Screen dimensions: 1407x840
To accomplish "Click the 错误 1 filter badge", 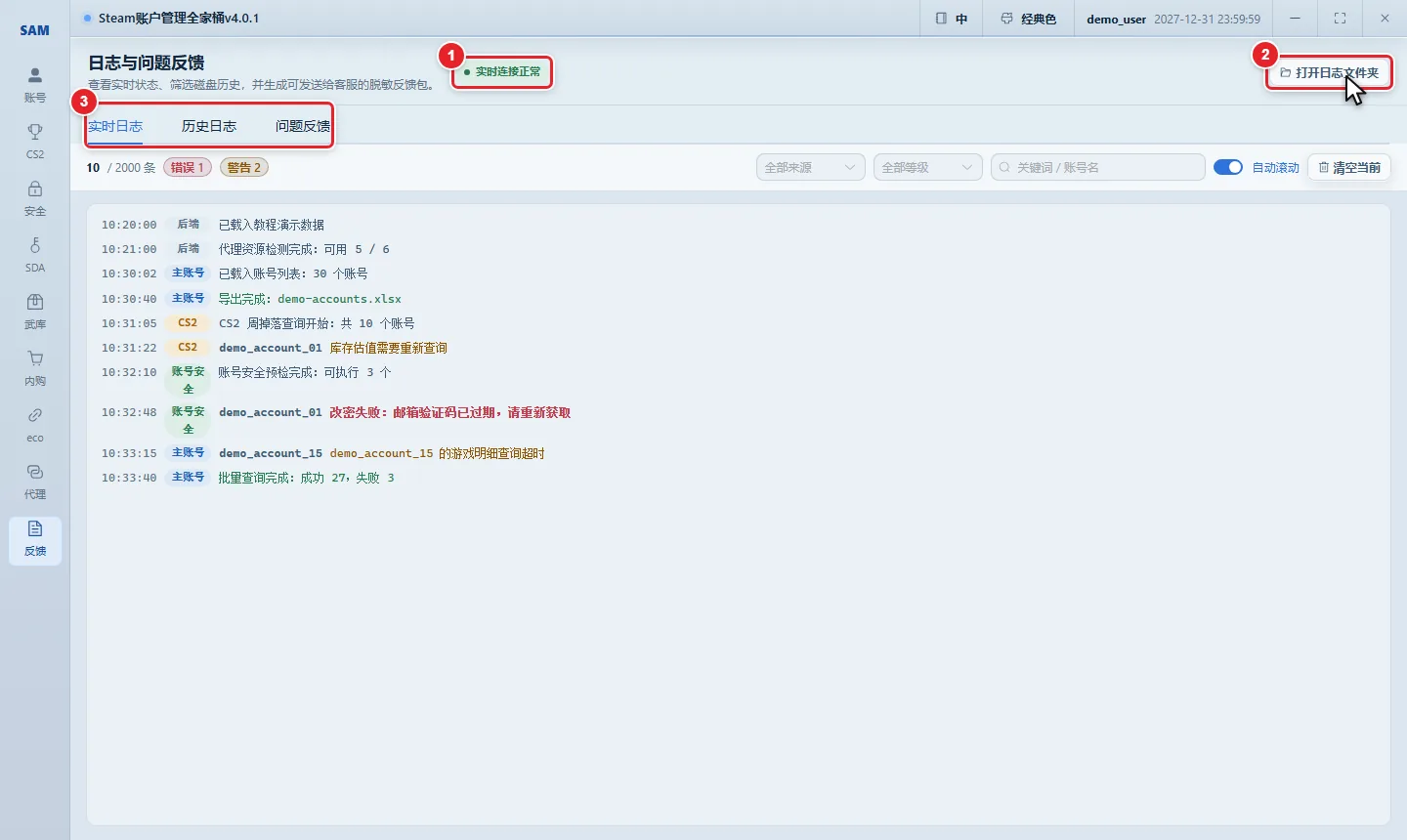I will (188, 167).
